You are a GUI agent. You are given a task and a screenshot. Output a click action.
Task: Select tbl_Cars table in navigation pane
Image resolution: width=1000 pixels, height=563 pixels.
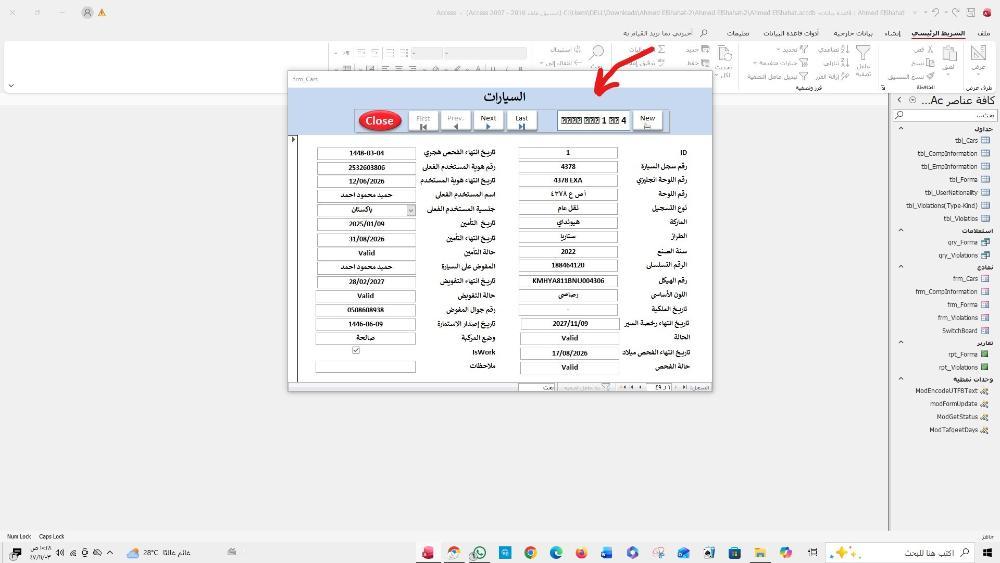pos(966,141)
